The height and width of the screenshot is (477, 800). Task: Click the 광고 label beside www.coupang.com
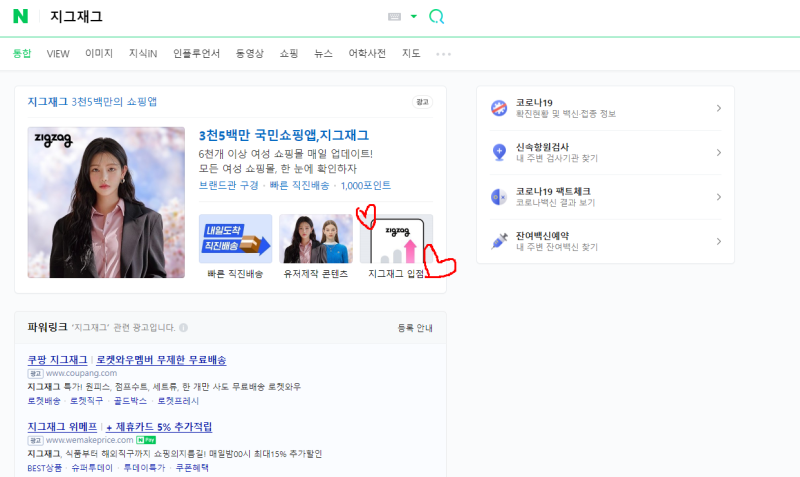[35, 373]
